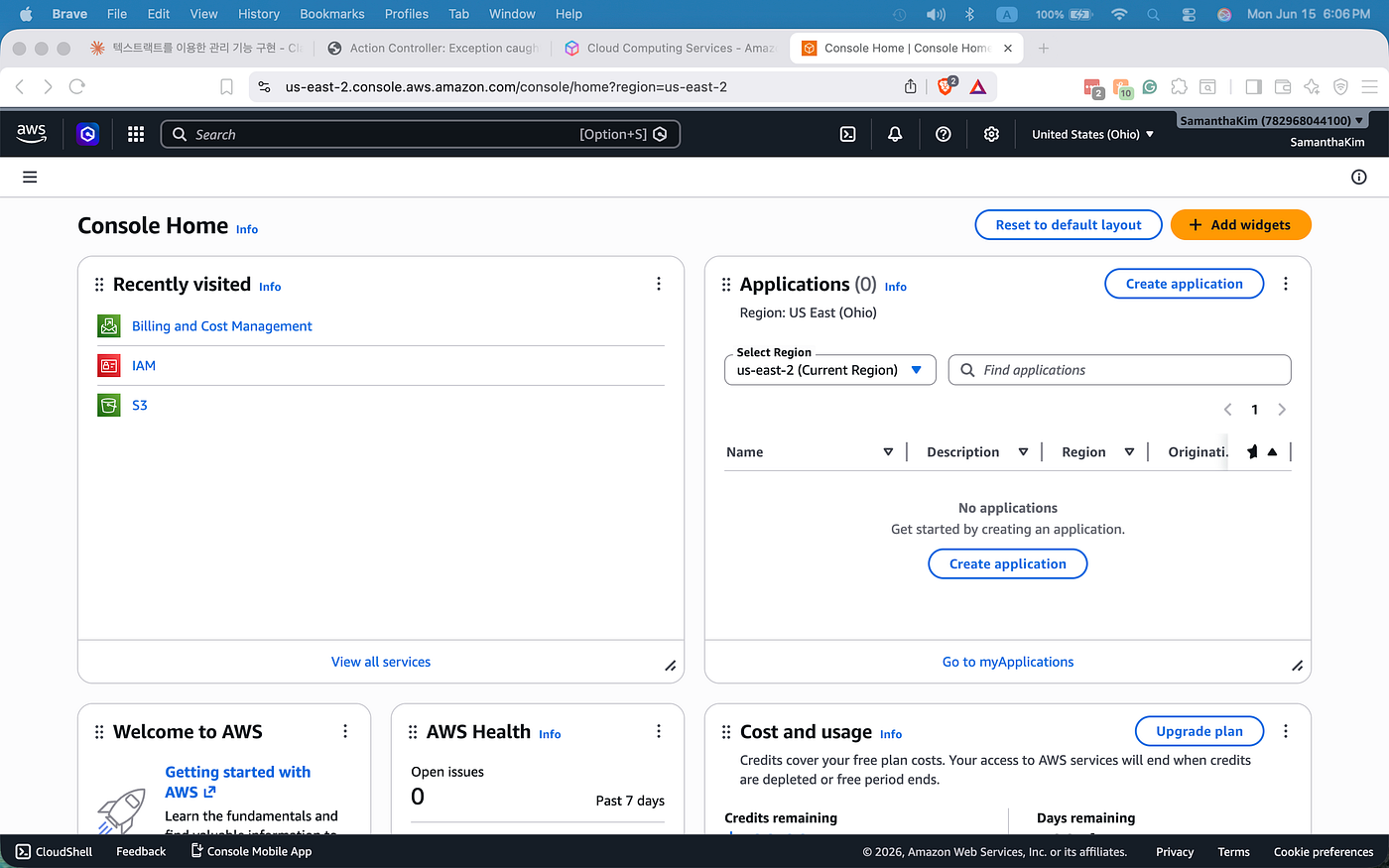Click the AWS console Search field

[x=421, y=134]
